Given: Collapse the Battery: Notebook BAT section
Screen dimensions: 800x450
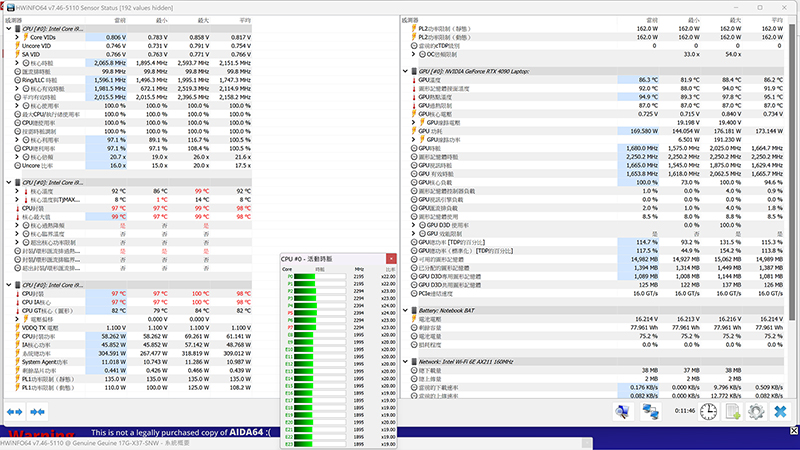Looking at the screenshot, I should pyautogui.click(x=405, y=310).
